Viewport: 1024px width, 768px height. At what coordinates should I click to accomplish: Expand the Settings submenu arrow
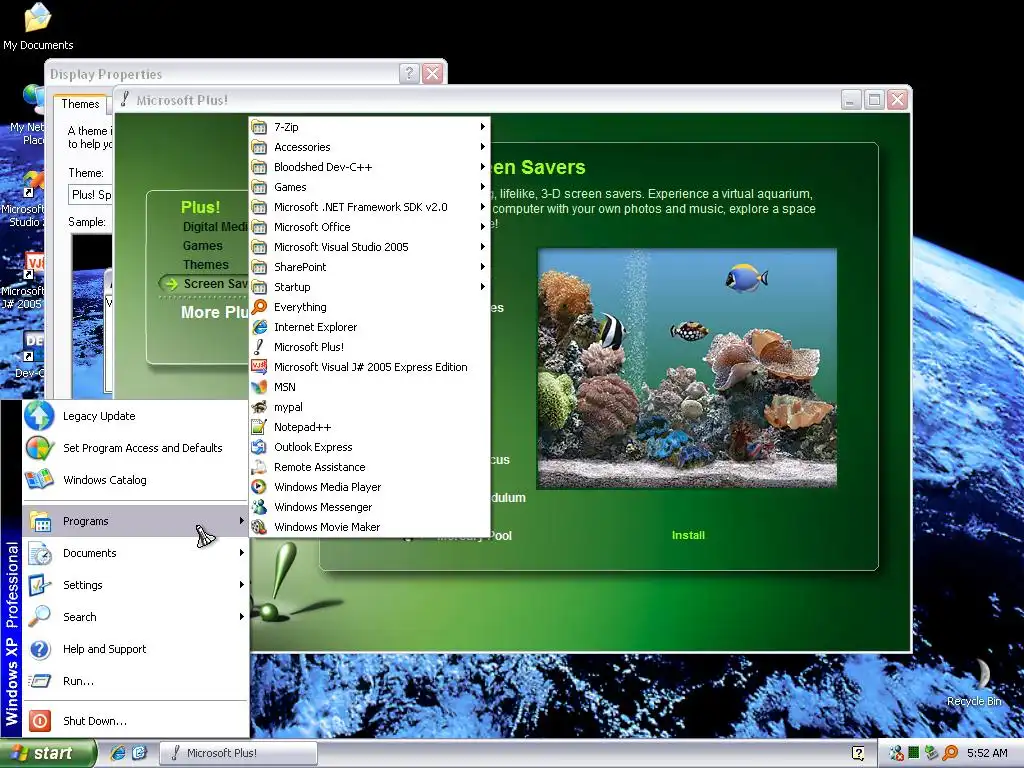(x=242, y=584)
